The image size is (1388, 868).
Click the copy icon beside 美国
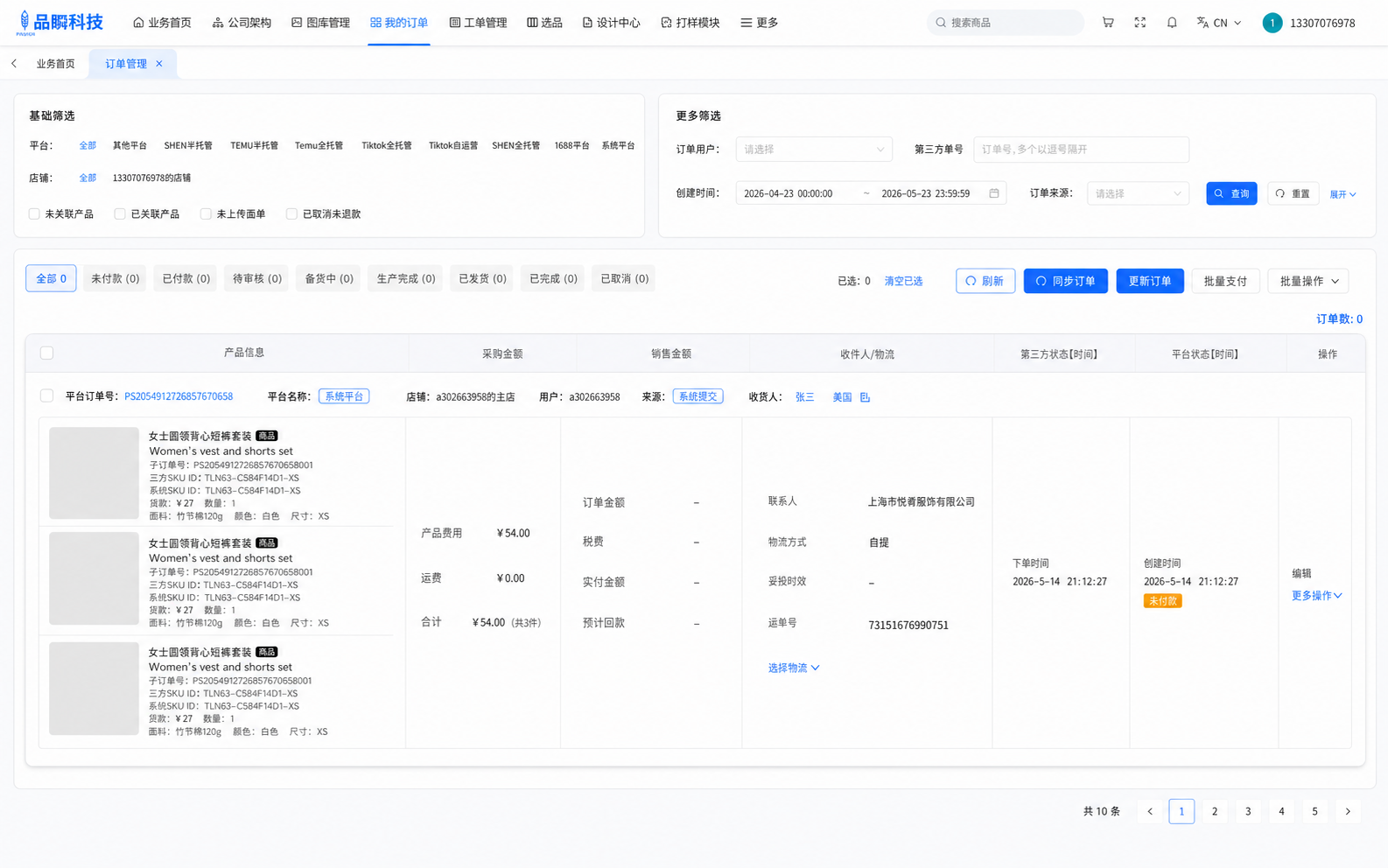tap(865, 397)
